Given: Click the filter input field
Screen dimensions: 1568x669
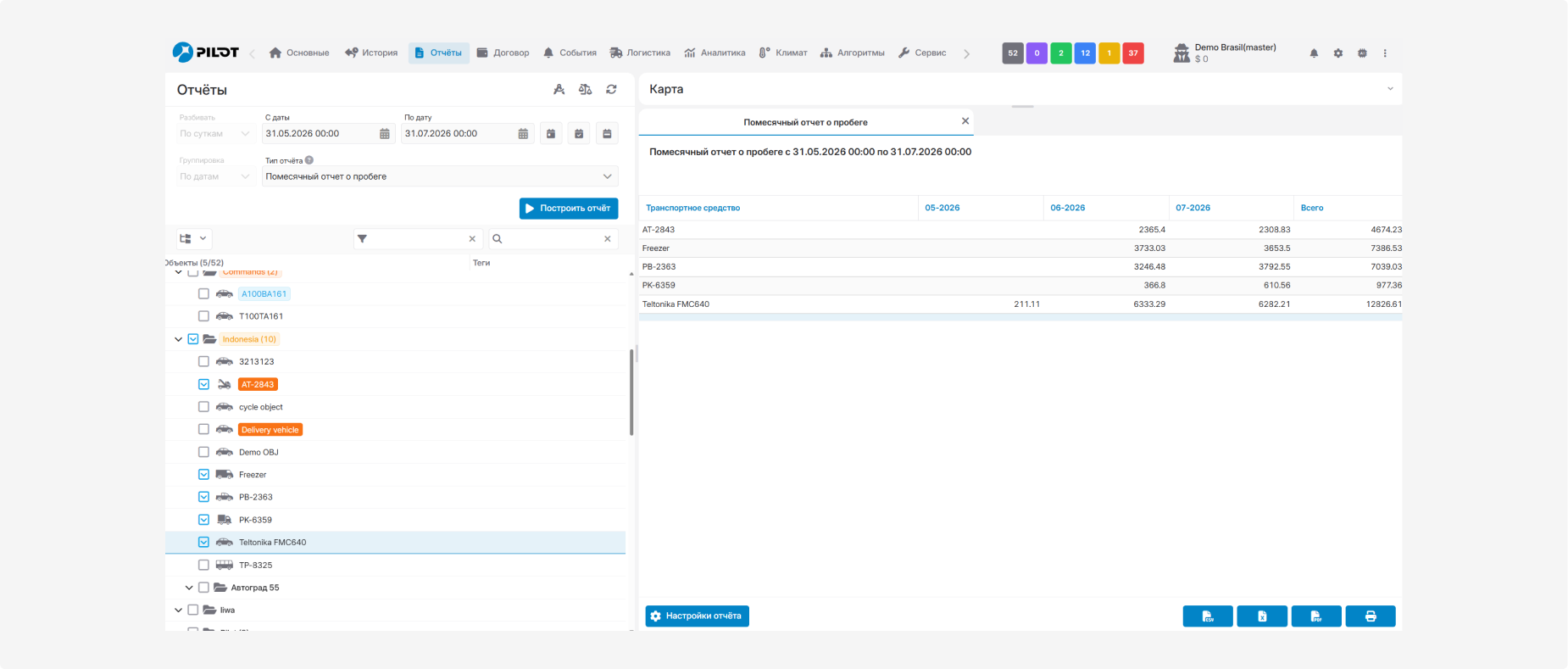Looking at the screenshot, I should click(418, 239).
